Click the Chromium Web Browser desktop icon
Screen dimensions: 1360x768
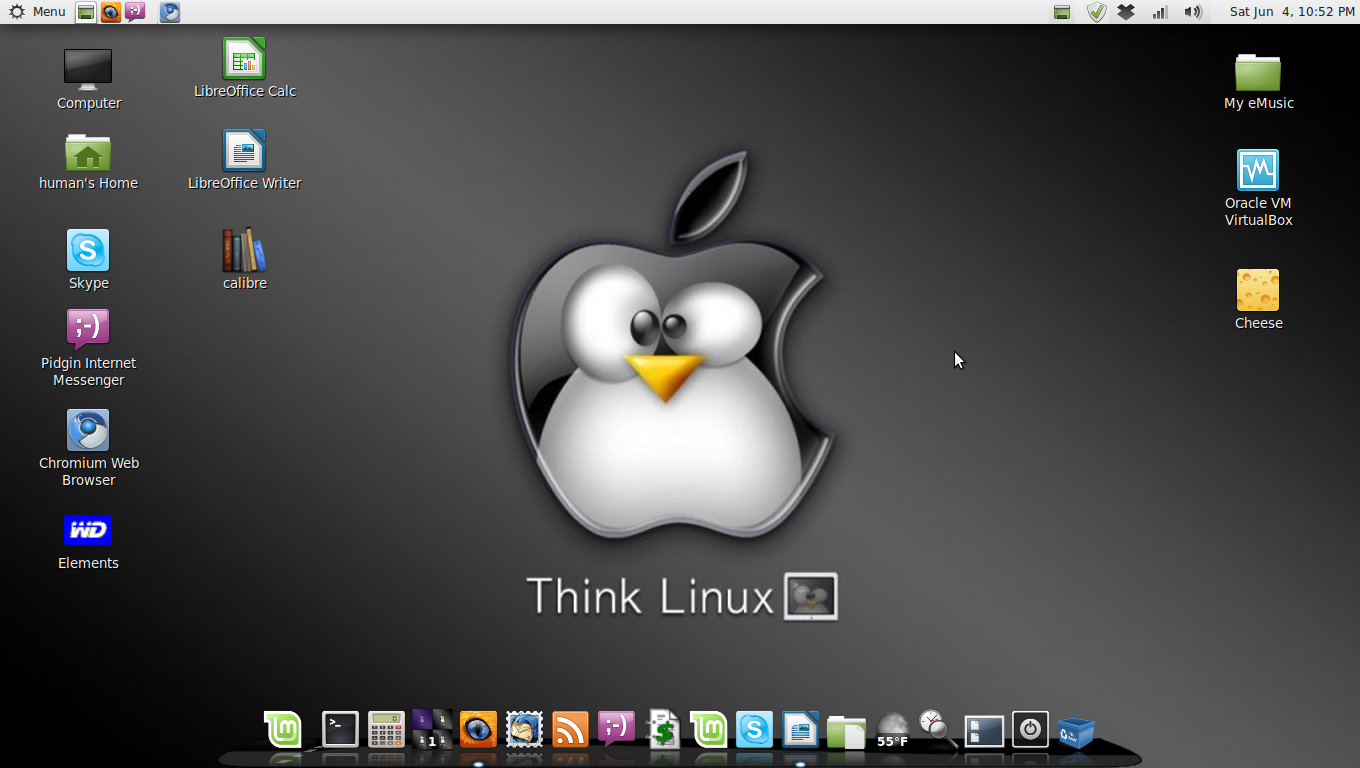(x=88, y=431)
